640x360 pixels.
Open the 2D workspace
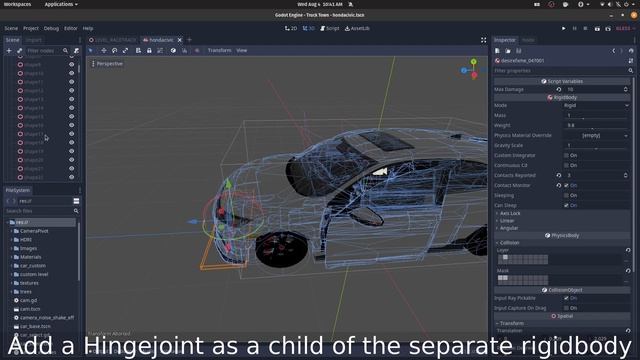(x=291, y=28)
